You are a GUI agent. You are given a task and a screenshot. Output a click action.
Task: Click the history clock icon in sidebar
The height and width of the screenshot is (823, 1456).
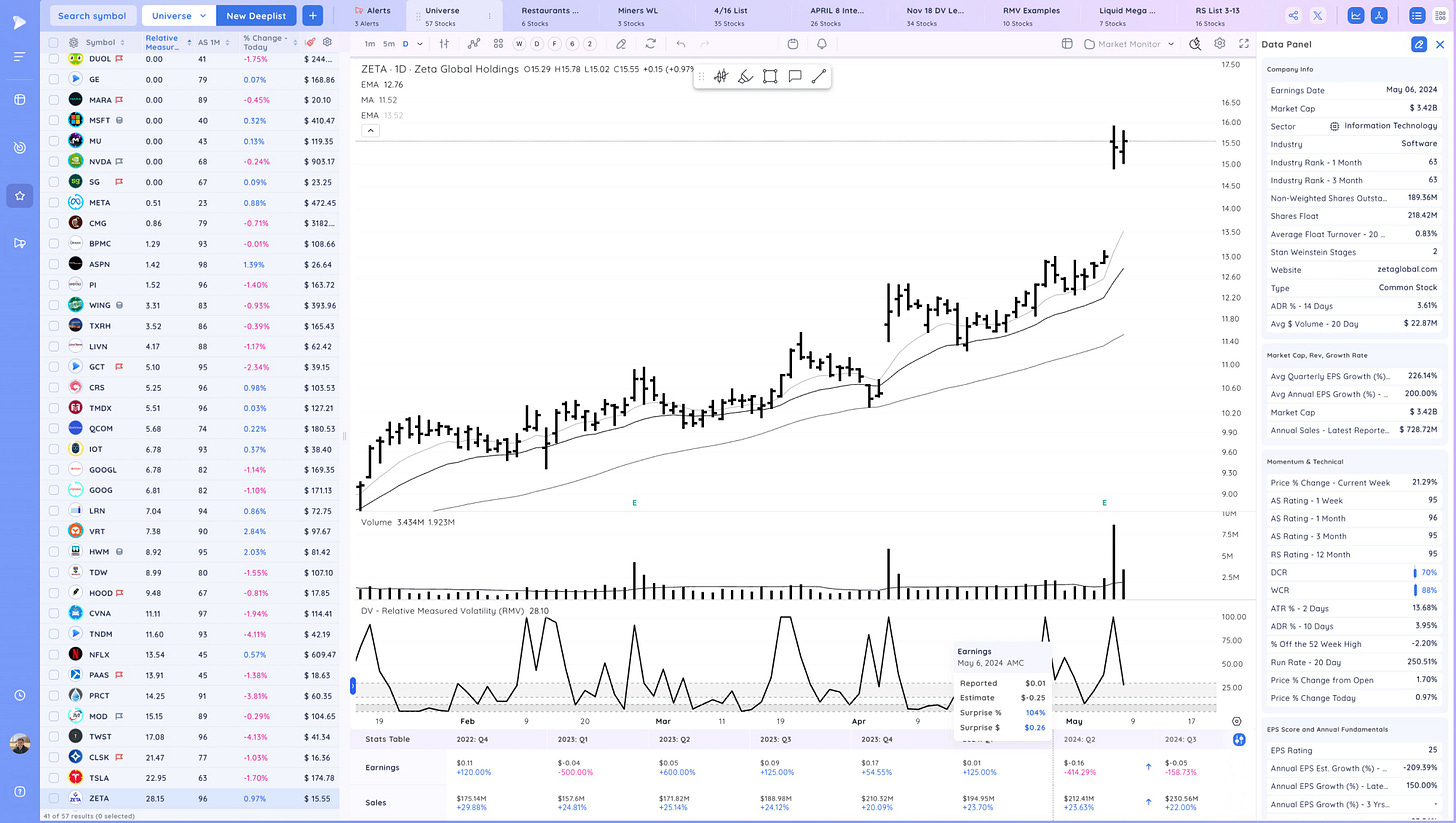coord(20,695)
